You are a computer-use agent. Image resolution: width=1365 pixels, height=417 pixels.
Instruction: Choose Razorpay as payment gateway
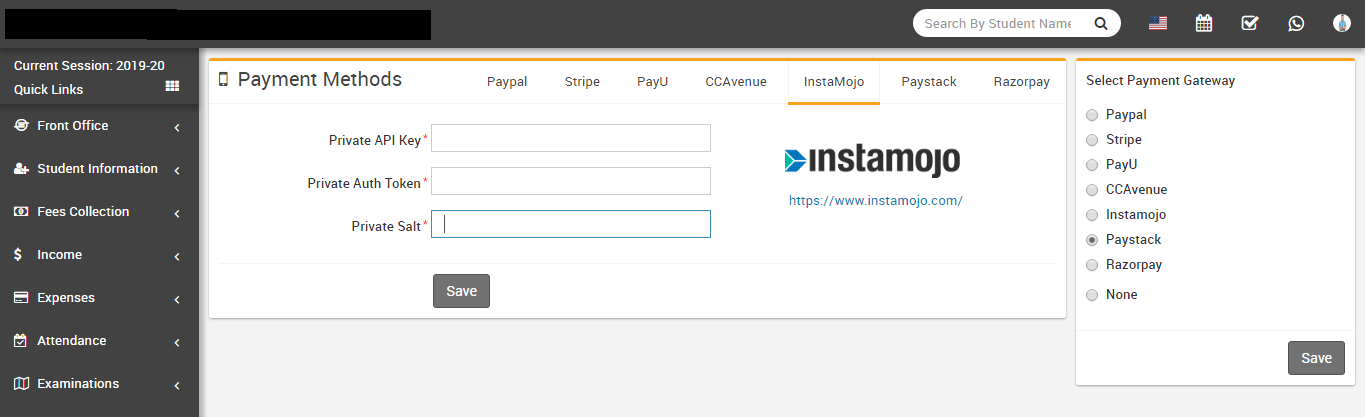[x=1092, y=265]
